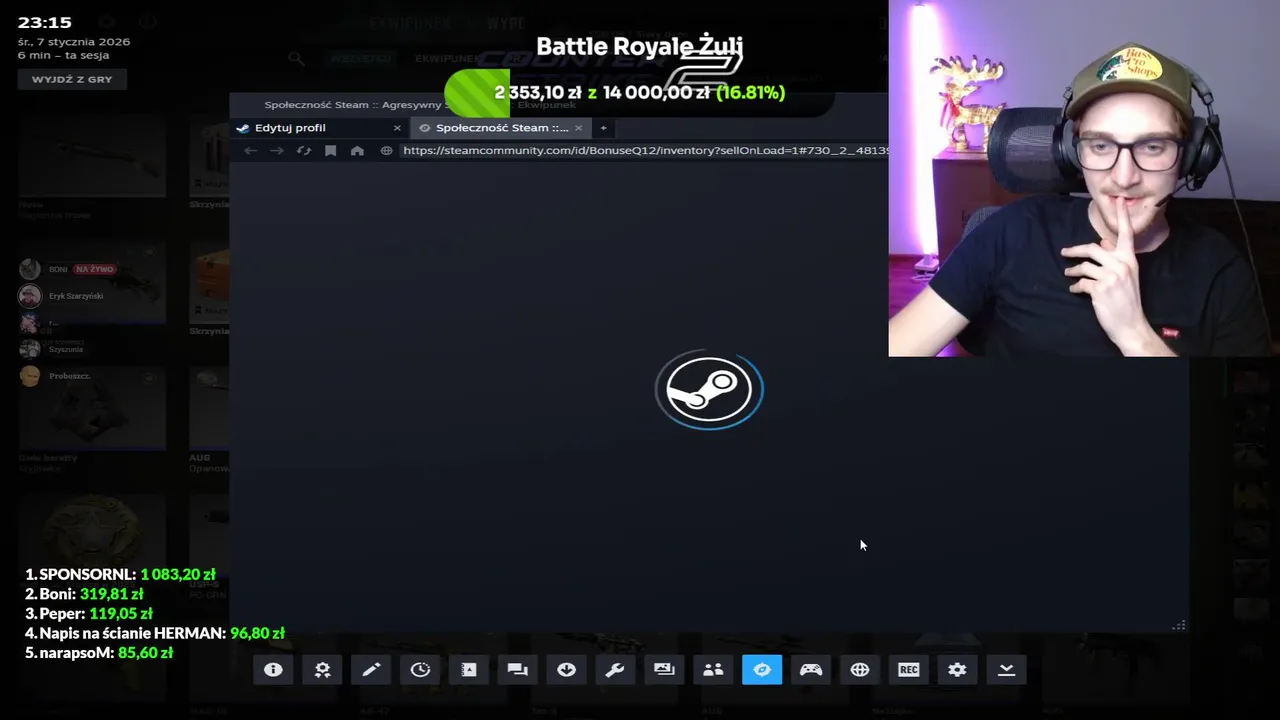This screenshot has width=1280, height=720.
Task: Click the browser window resize grip
Action: [x=1179, y=625]
